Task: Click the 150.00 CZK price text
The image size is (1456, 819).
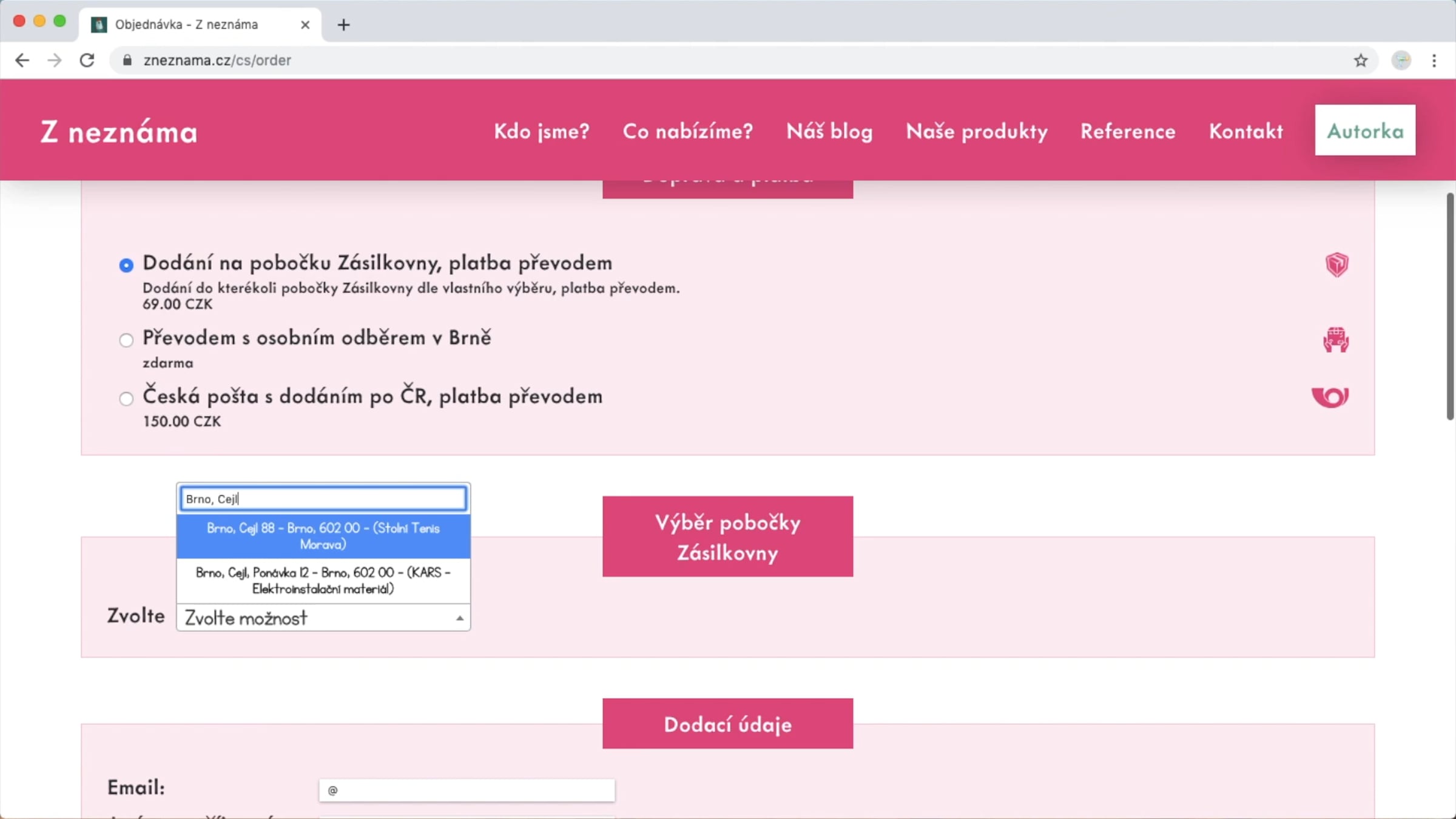Action: tap(181, 421)
